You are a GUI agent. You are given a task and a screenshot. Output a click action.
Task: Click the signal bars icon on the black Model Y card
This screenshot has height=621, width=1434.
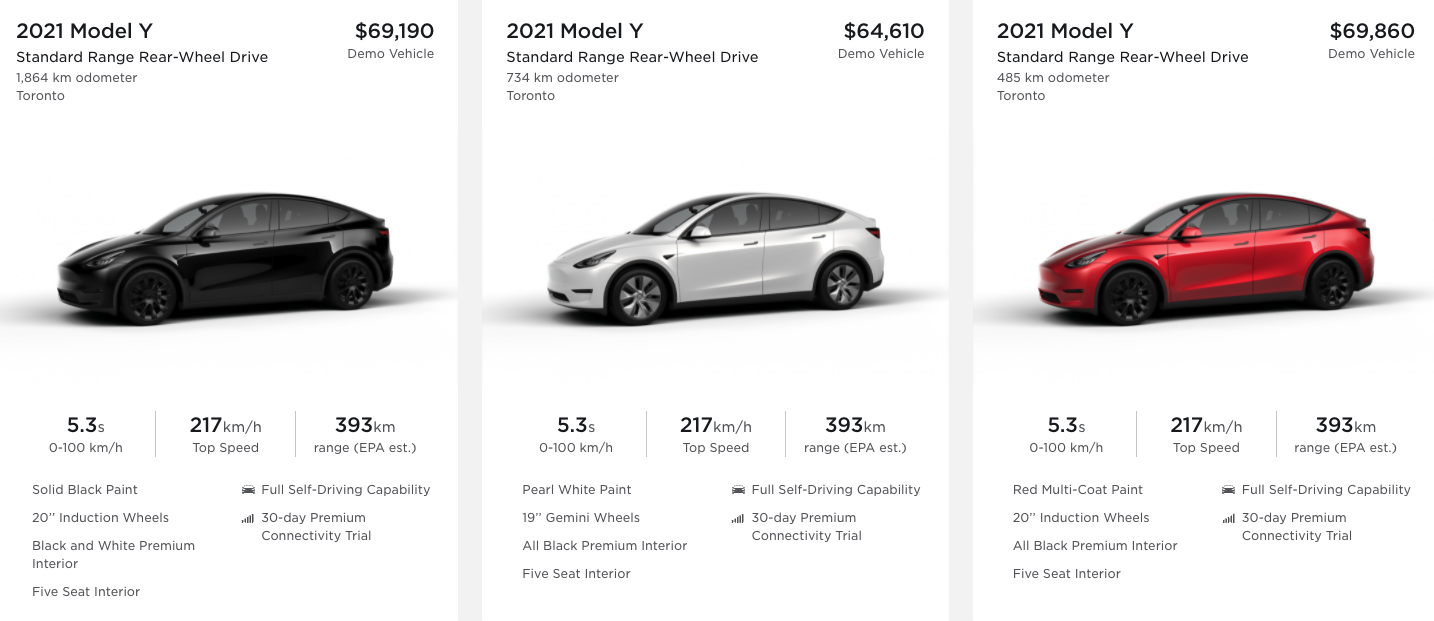click(248, 519)
